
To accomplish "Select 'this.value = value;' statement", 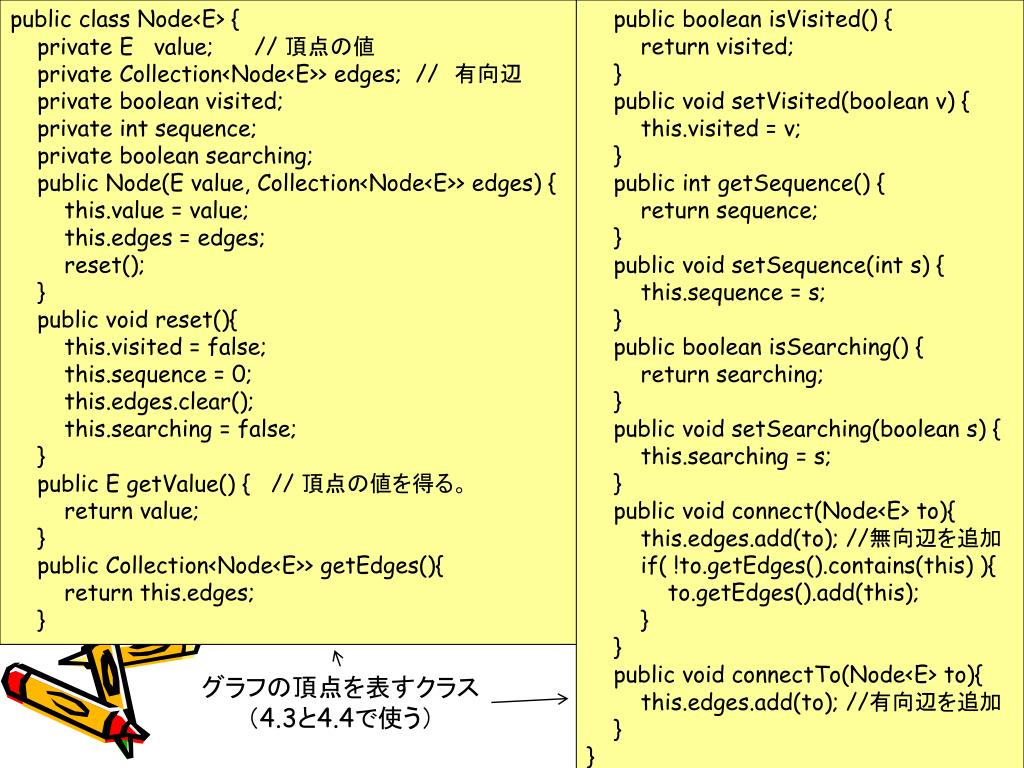I will (157, 211).
